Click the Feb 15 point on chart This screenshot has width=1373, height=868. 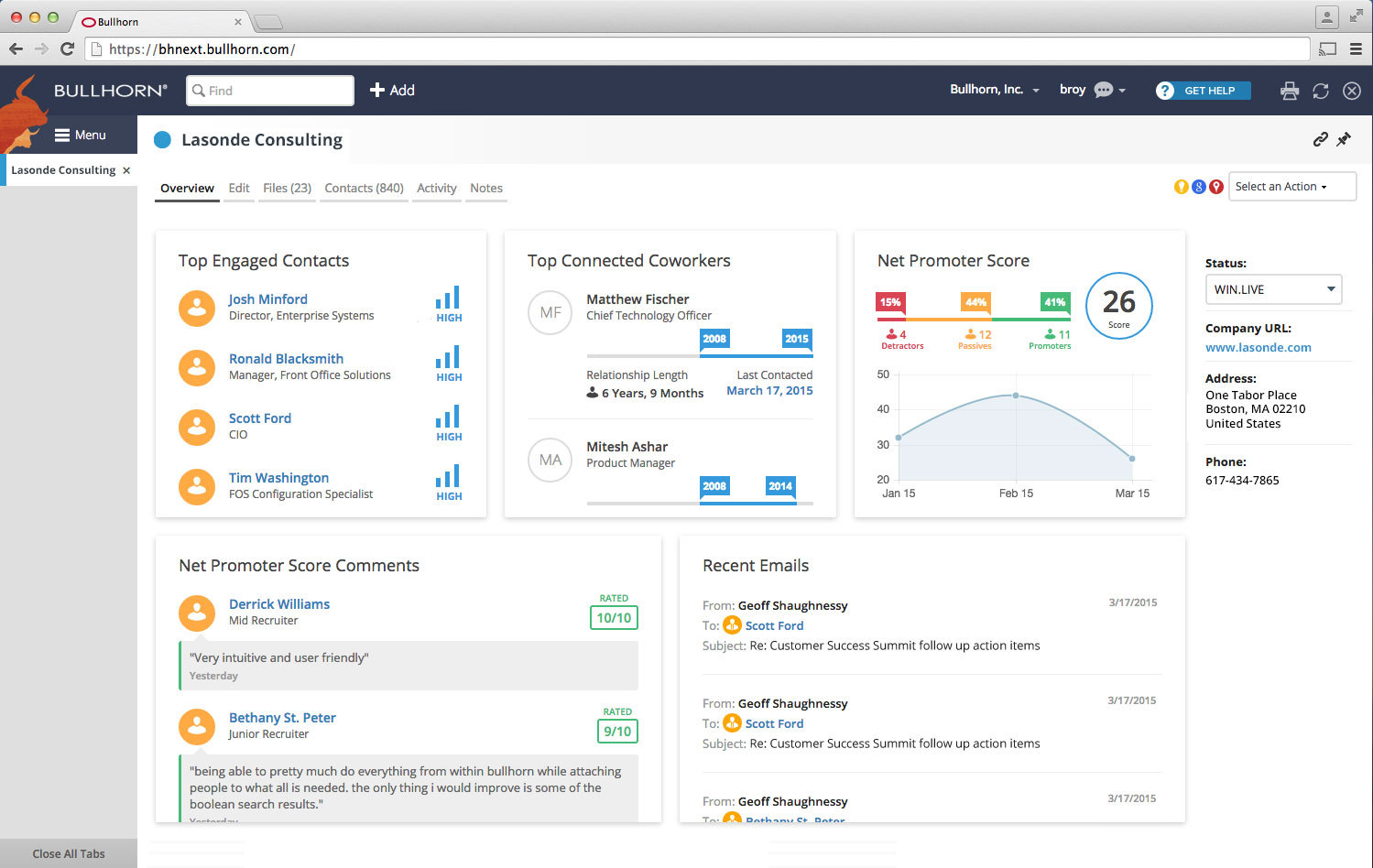click(1016, 396)
